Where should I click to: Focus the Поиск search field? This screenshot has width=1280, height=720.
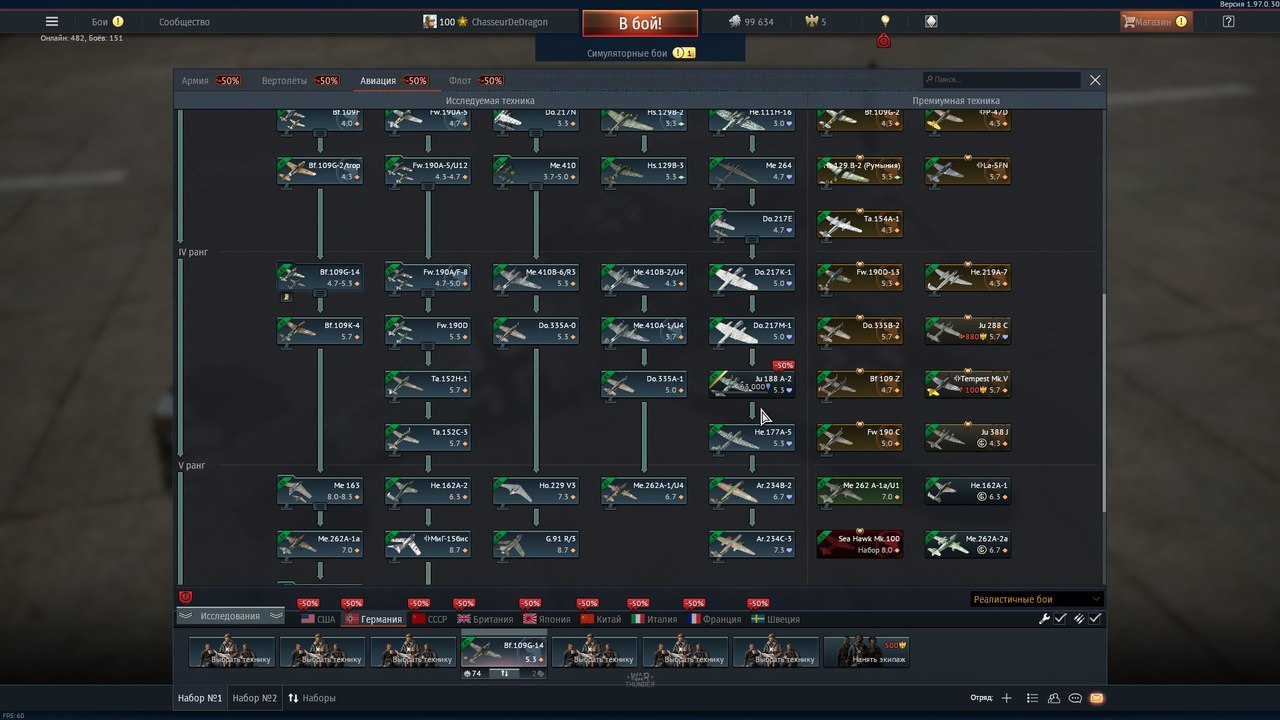[1002, 79]
